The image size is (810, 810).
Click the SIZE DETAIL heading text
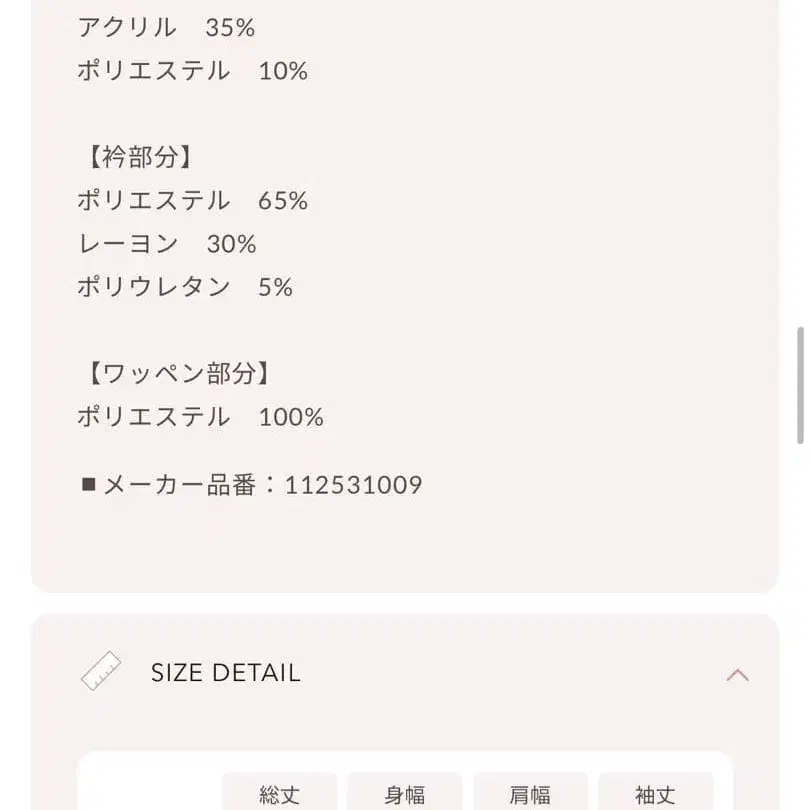point(225,673)
